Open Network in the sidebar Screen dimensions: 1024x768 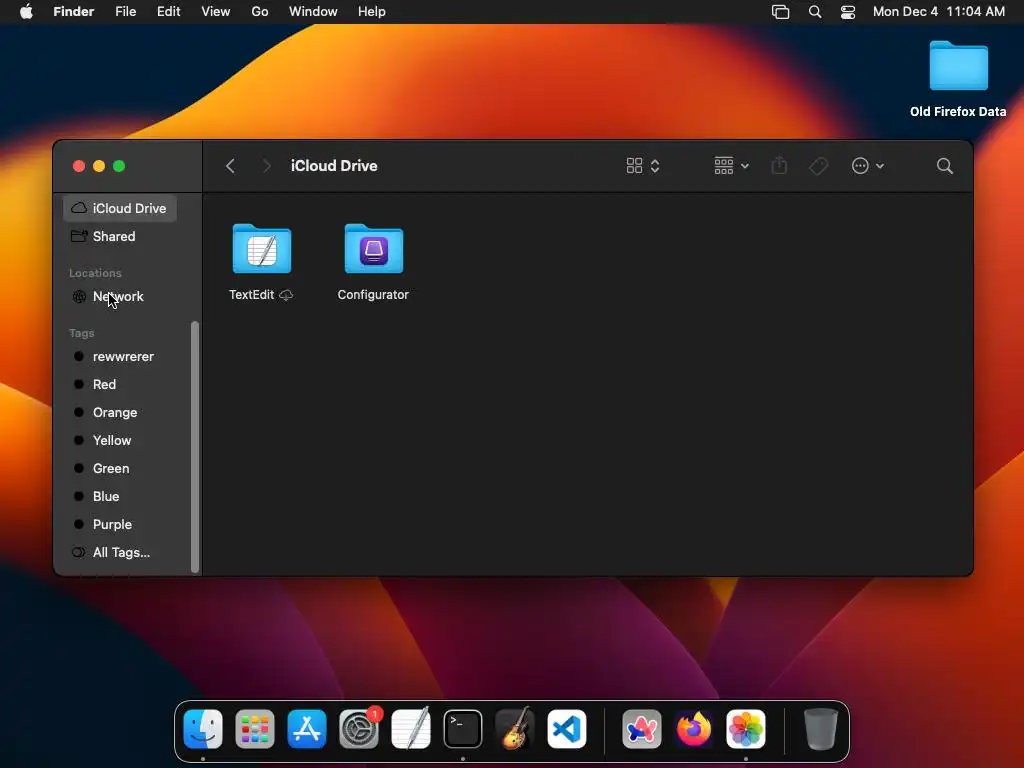(x=120, y=296)
